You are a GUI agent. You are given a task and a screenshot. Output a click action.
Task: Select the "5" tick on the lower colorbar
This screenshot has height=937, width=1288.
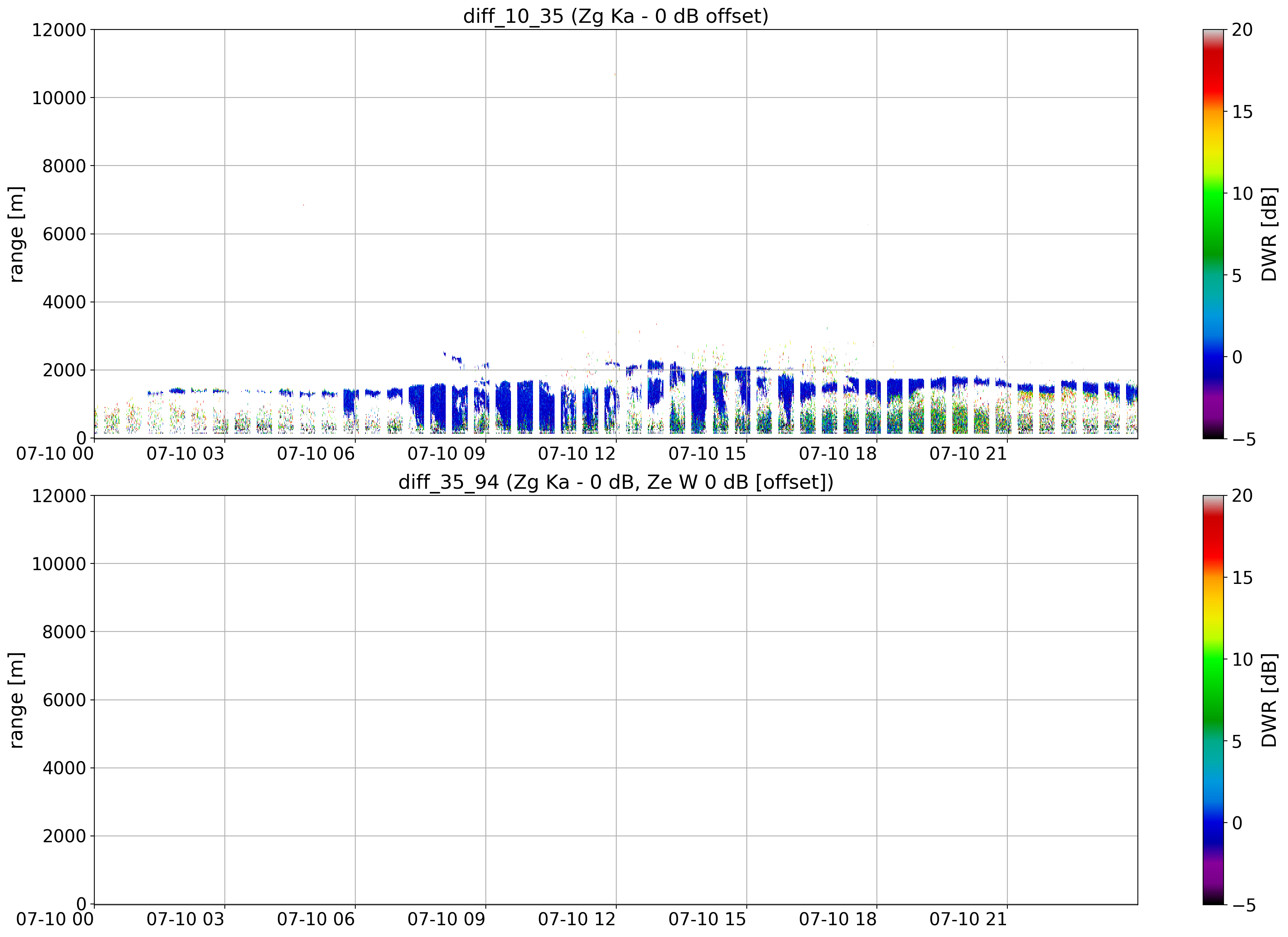pyautogui.click(x=1237, y=742)
